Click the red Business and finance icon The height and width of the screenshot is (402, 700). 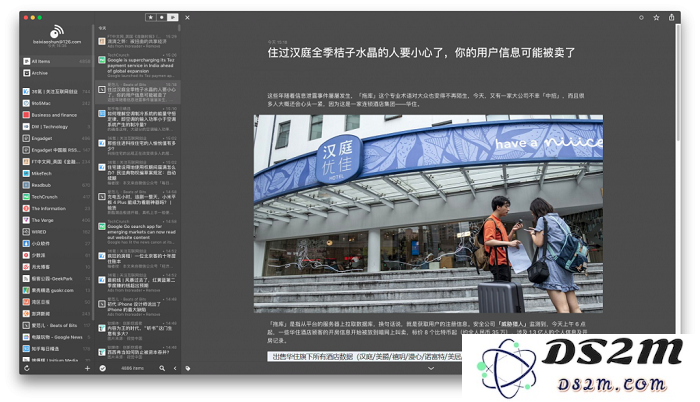point(26,115)
